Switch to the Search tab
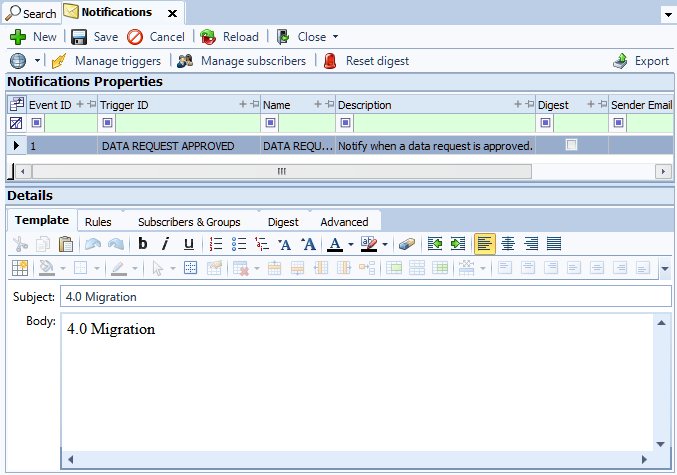The height and width of the screenshot is (475, 677). coord(30,13)
